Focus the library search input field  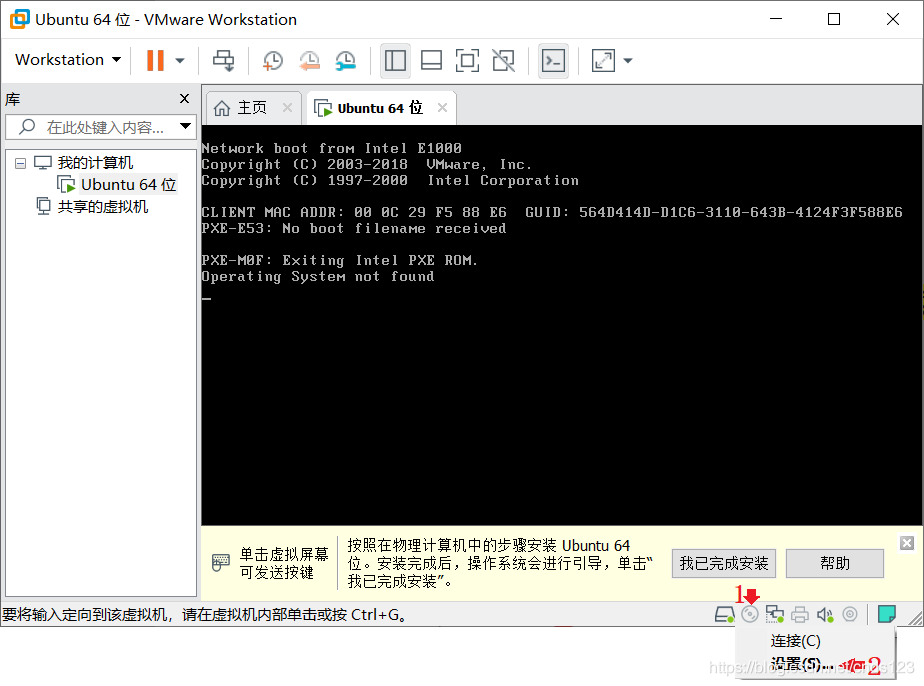(x=101, y=127)
